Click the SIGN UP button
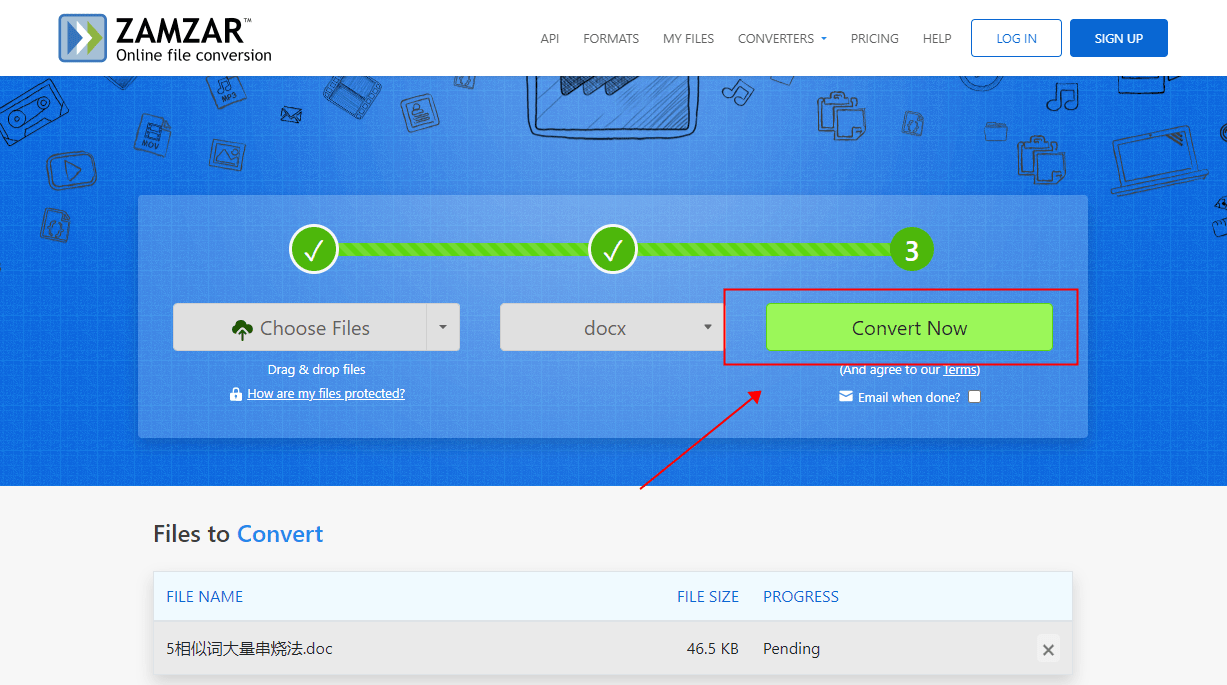 (x=1118, y=38)
